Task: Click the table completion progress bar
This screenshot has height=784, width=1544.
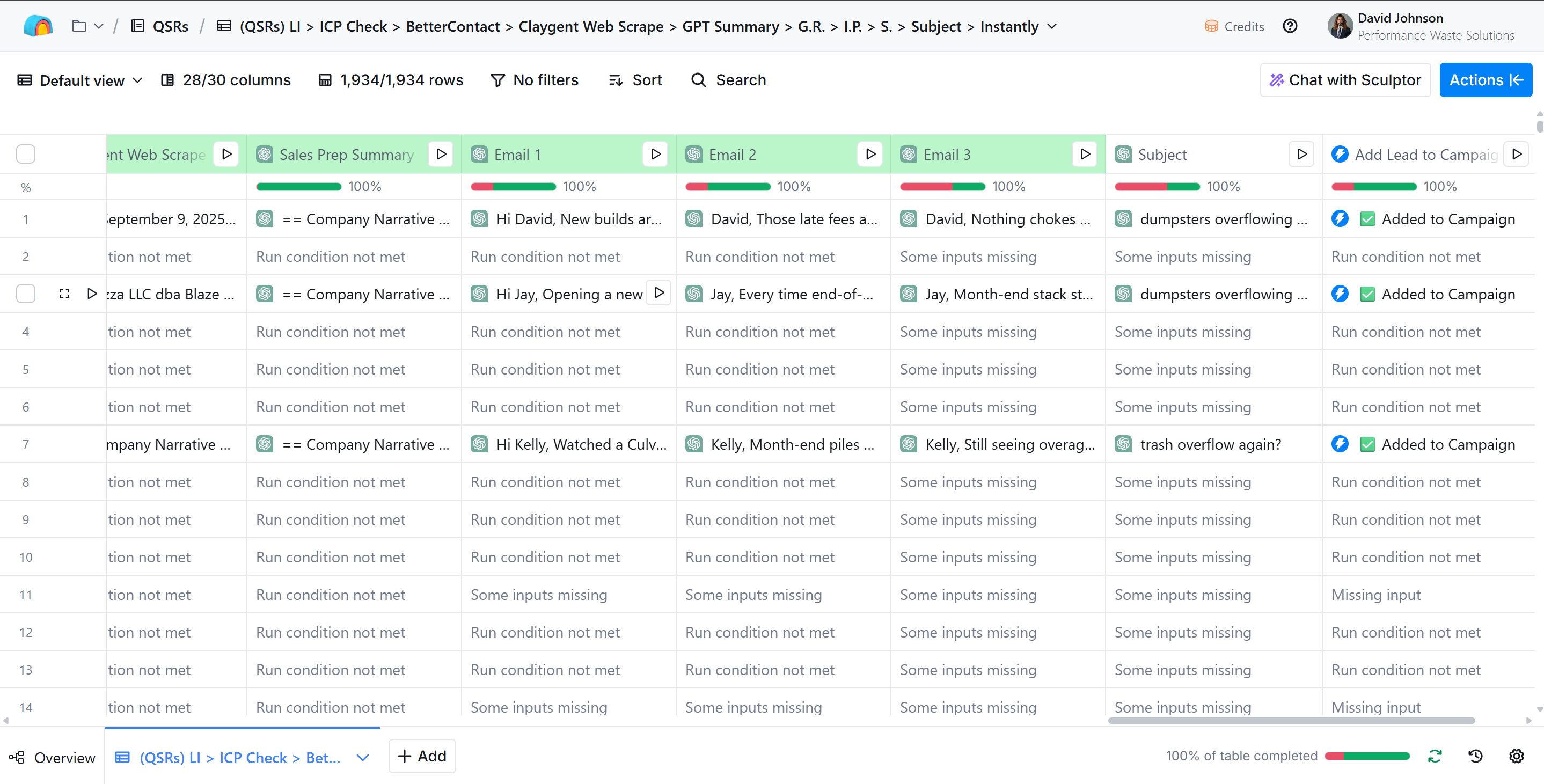Action: click(x=1366, y=756)
